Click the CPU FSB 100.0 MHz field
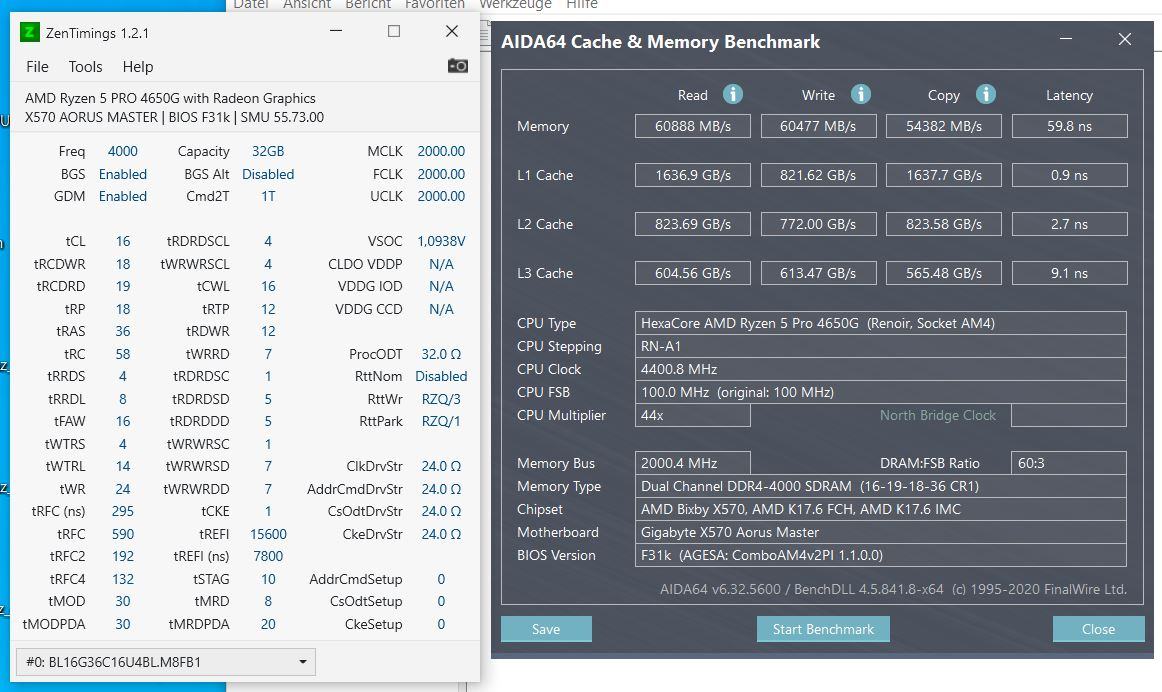 (880, 392)
